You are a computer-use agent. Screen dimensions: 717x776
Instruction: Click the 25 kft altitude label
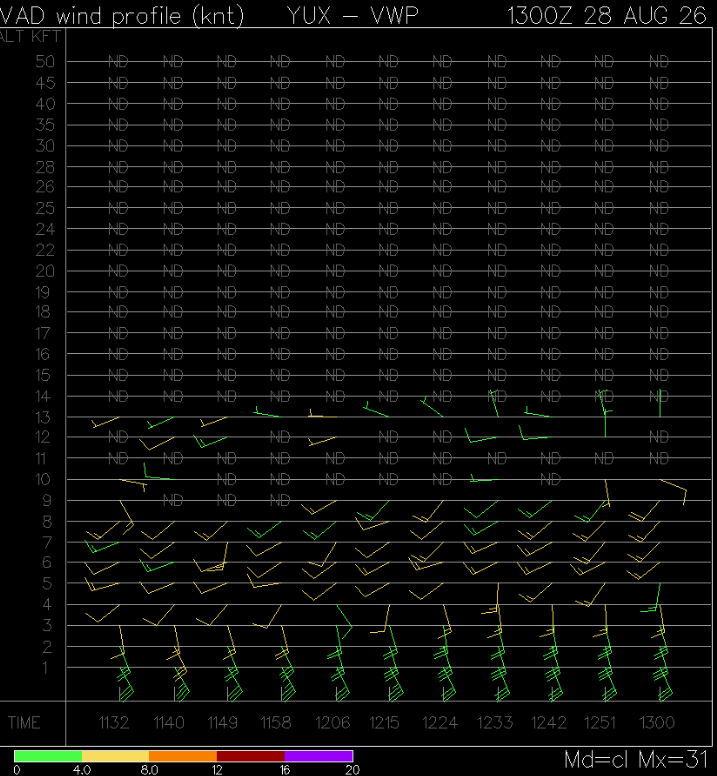tap(45, 208)
